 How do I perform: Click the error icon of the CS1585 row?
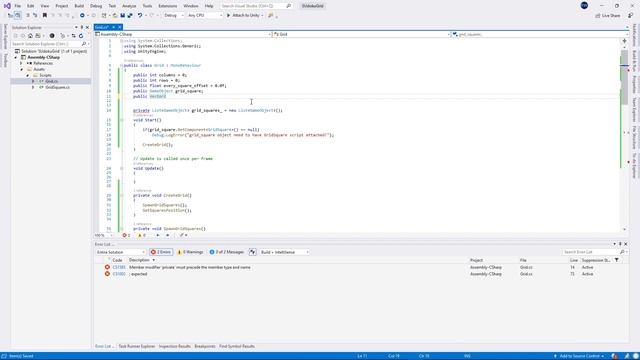coord(107,267)
